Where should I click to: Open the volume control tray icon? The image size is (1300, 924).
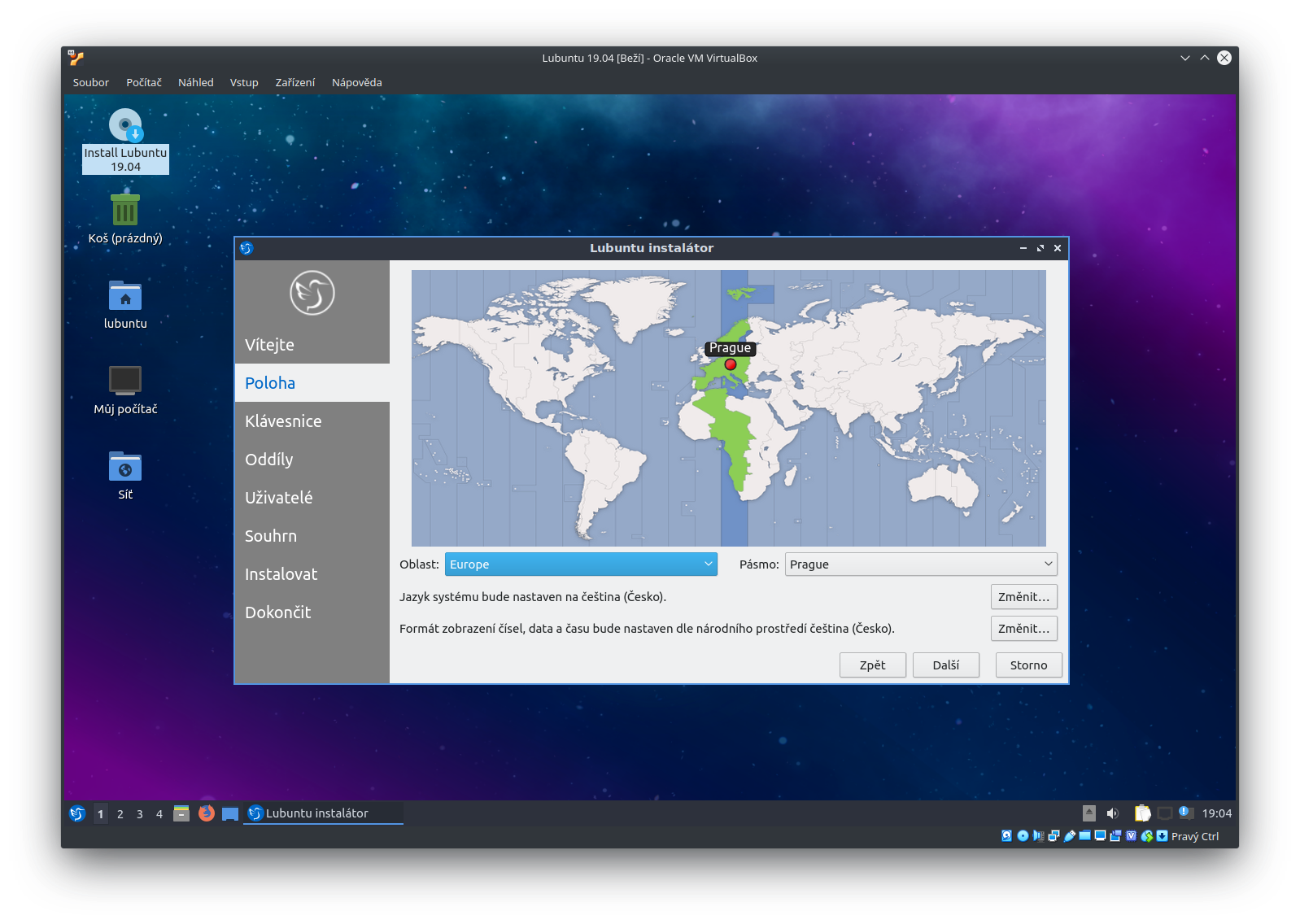[x=1113, y=813]
